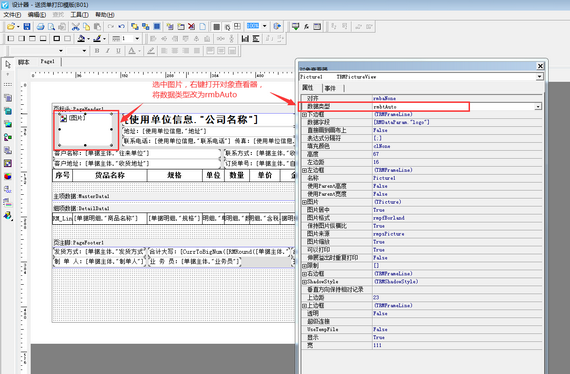Select the pointer arrow tool in left toolbox
The width and height of the screenshot is (570, 374).
[8, 65]
